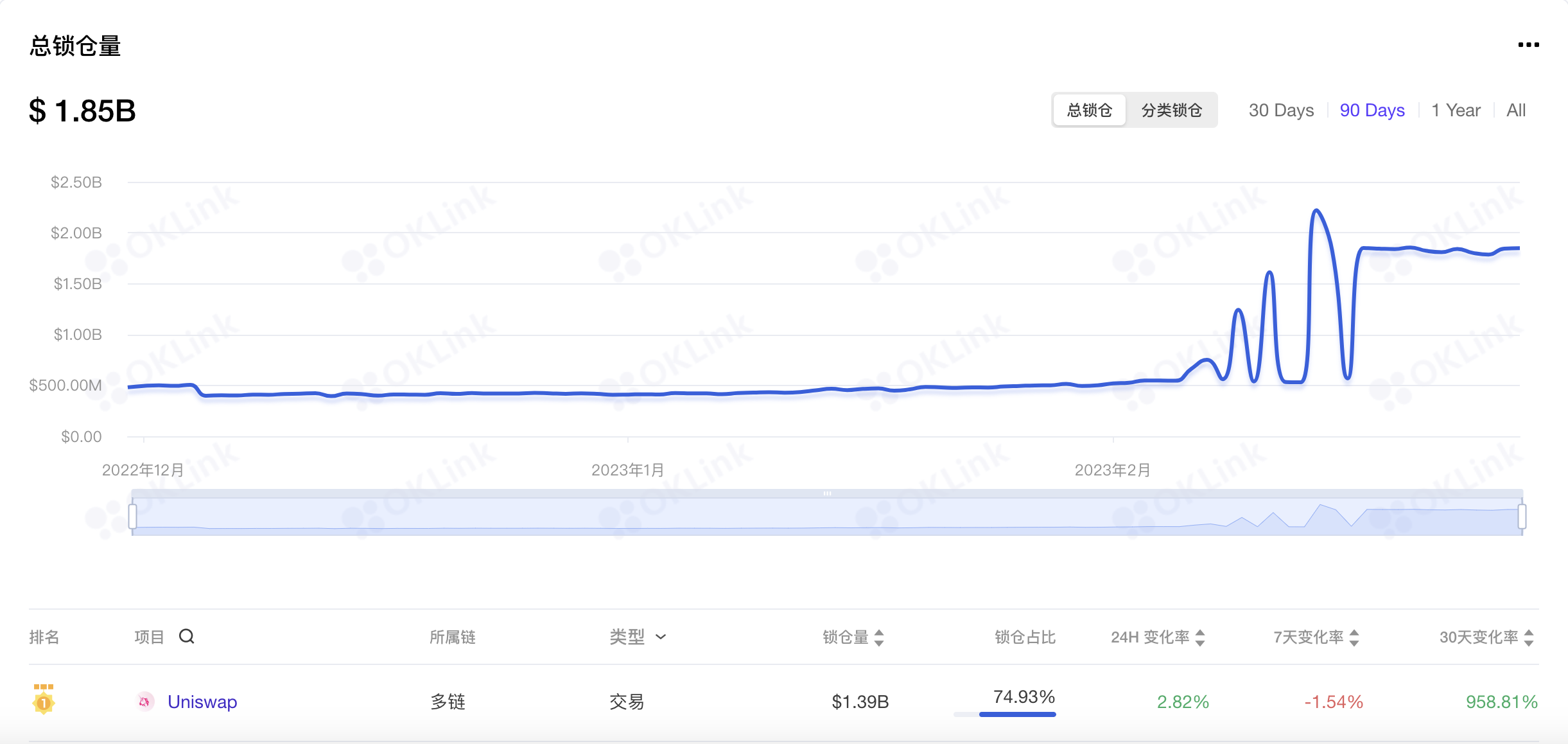Sort by 24H 变化率 arrows
This screenshot has width=1568, height=744.
(1199, 637)
